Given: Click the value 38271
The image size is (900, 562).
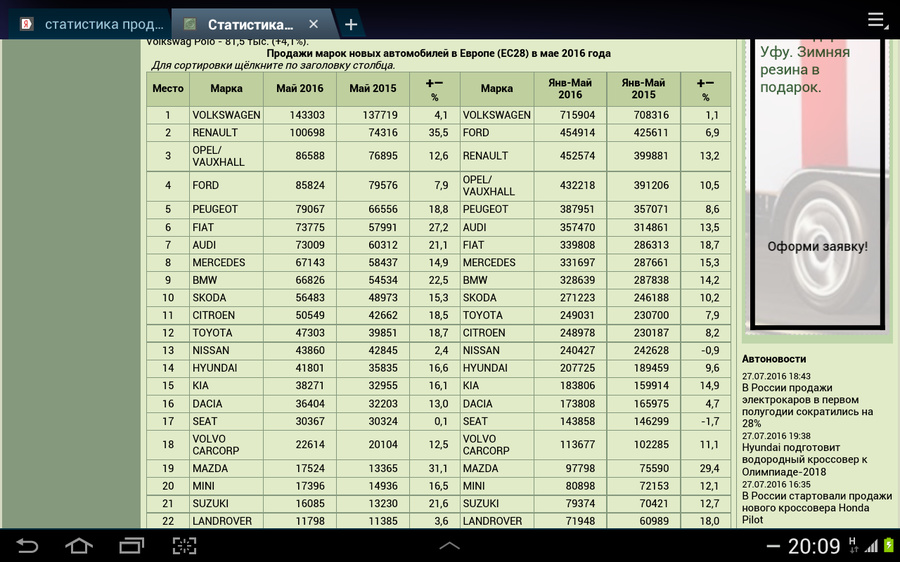Looking at the screenshot, I should tap(310, 386).
